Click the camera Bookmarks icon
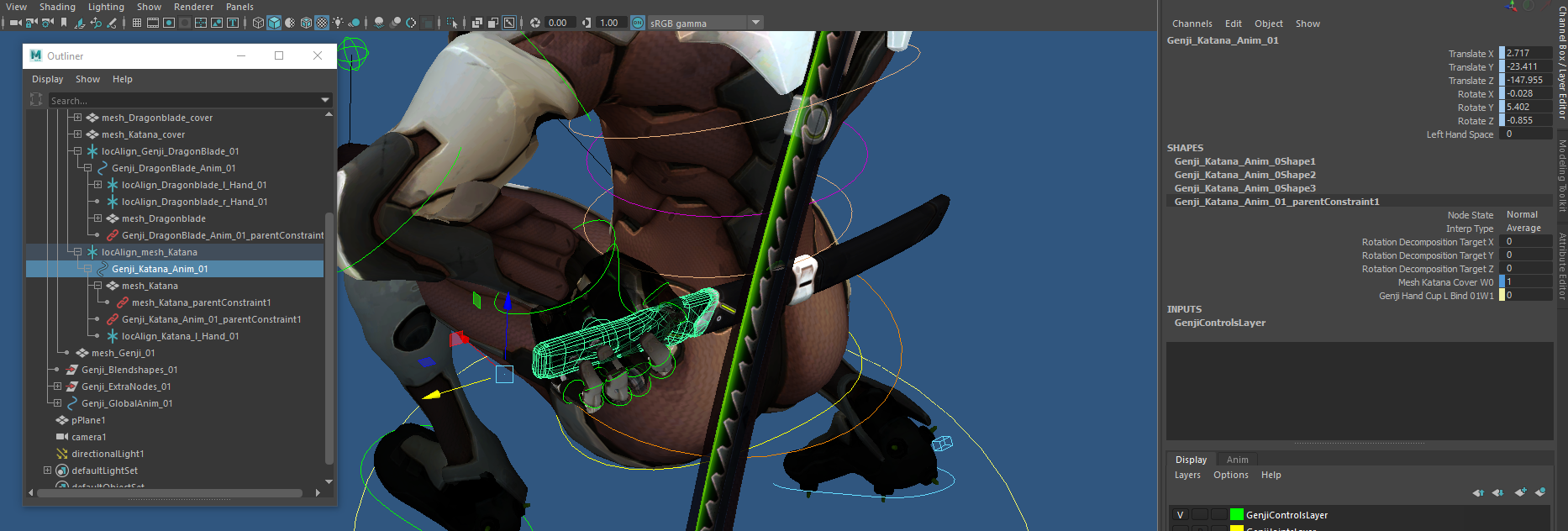1568x531 pixels. click(x=64, y=23)
